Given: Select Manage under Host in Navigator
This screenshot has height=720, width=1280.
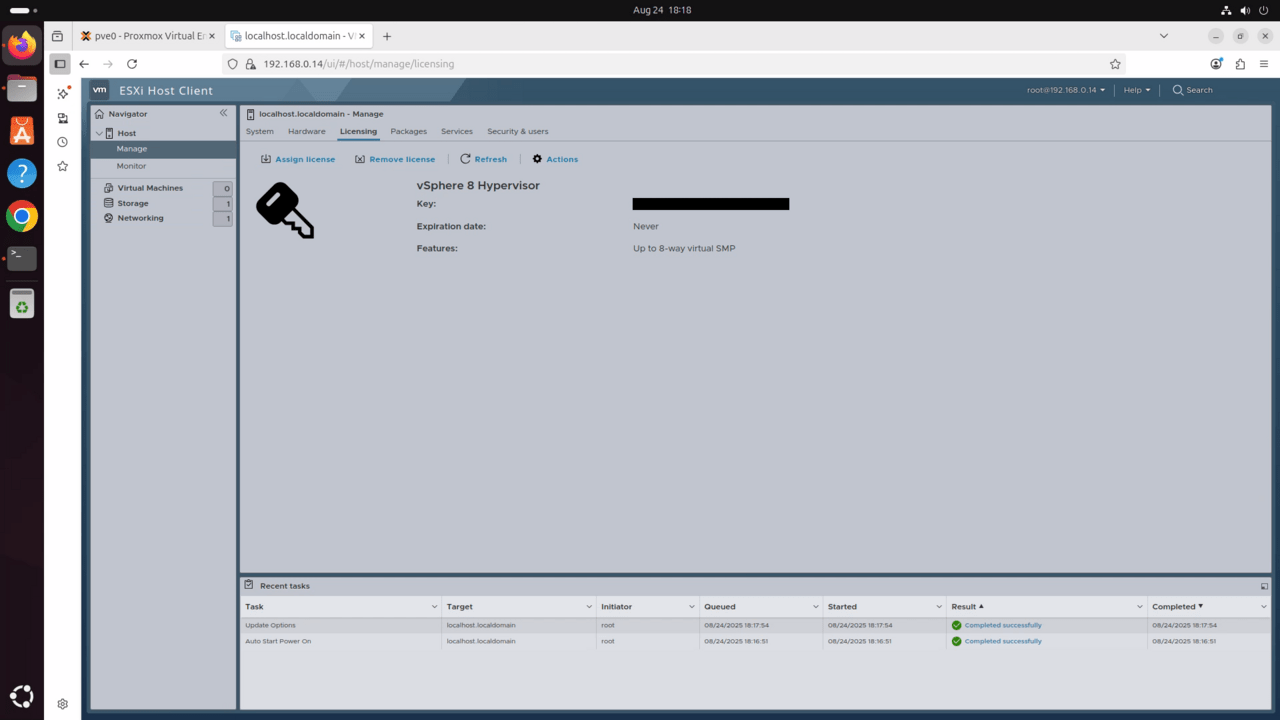Looking at the screenshot, I should 131,149.
